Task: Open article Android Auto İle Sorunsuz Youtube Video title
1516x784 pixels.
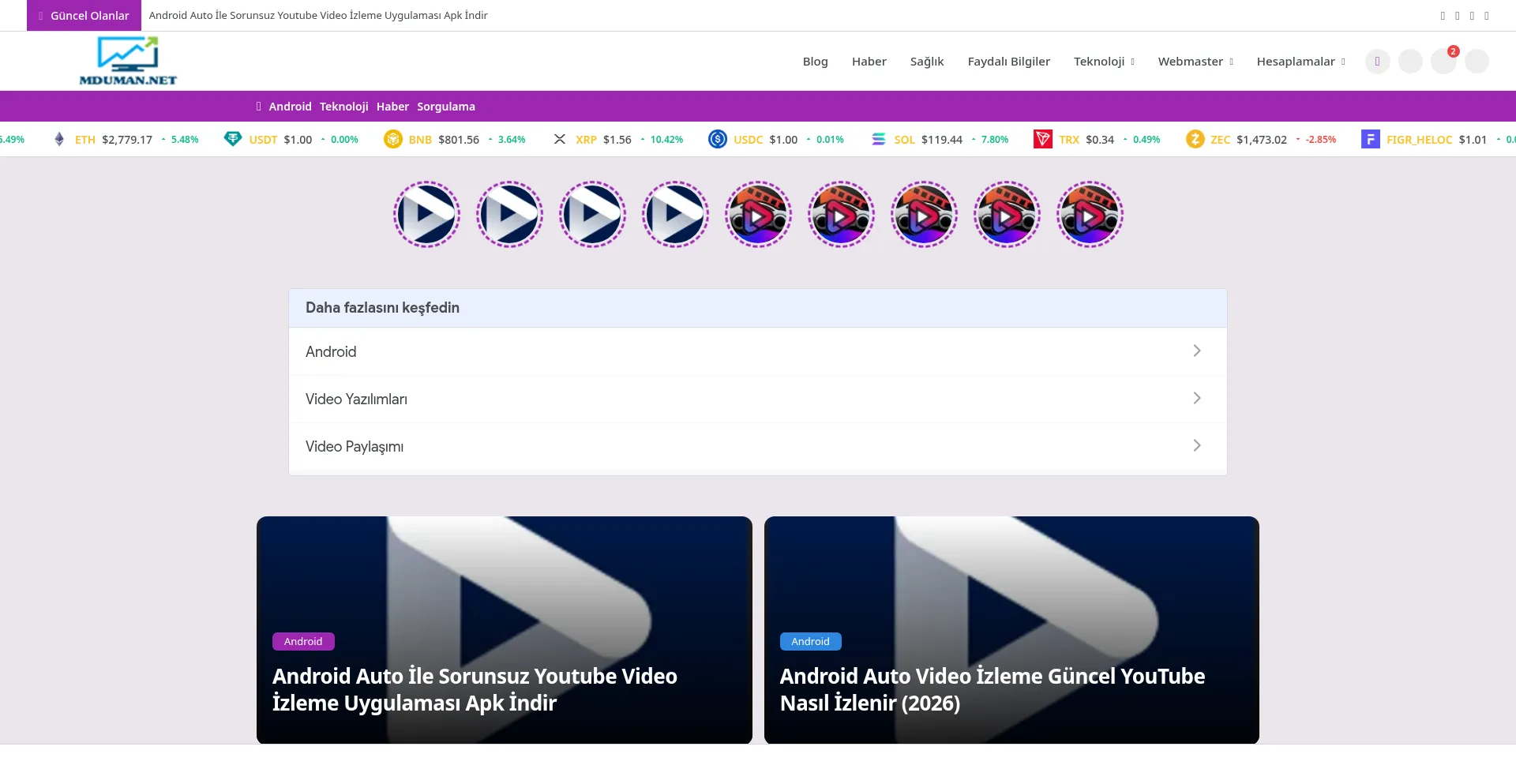Action: (475, 689)
